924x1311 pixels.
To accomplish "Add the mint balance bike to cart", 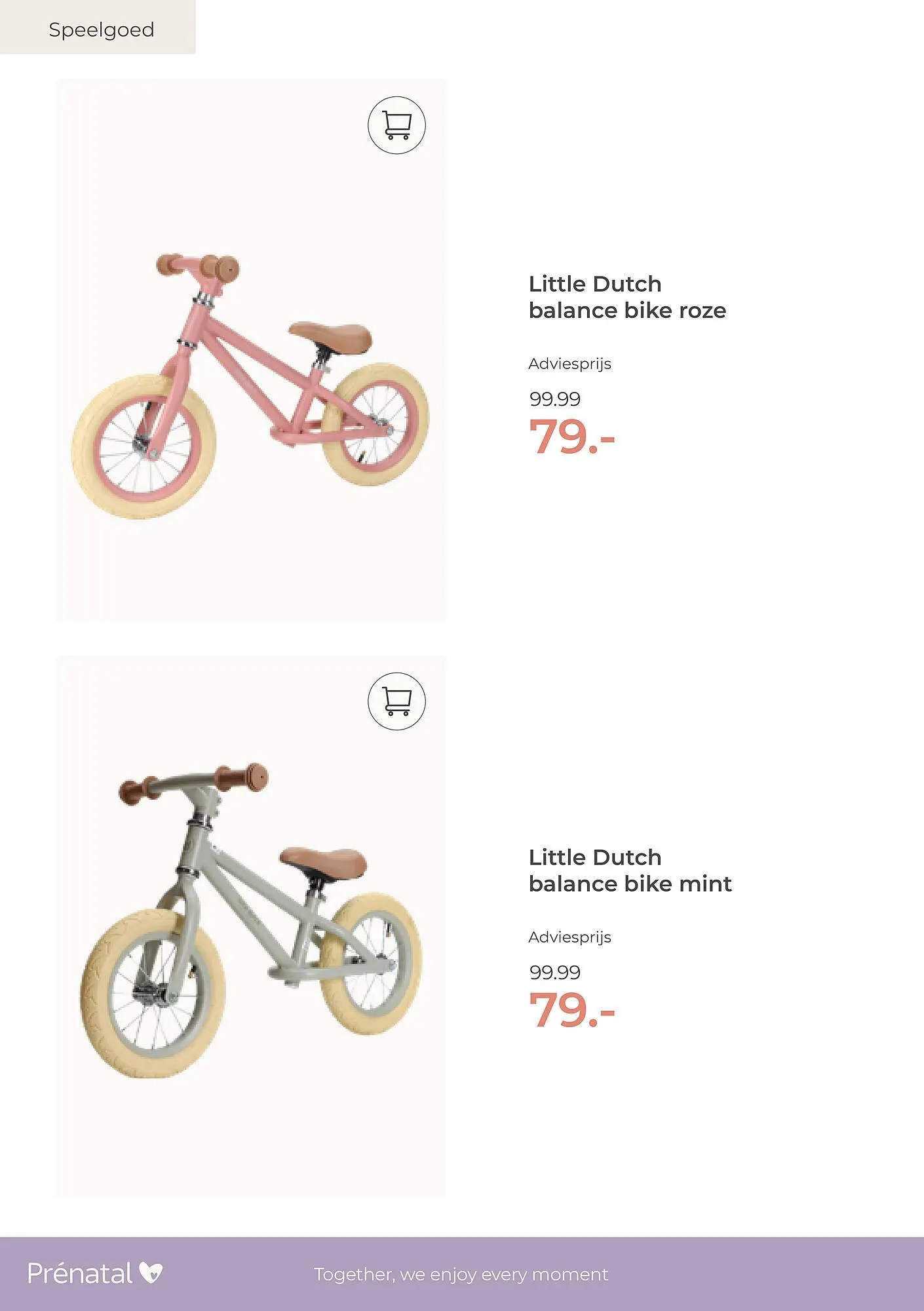I will [x=396, y=701].
